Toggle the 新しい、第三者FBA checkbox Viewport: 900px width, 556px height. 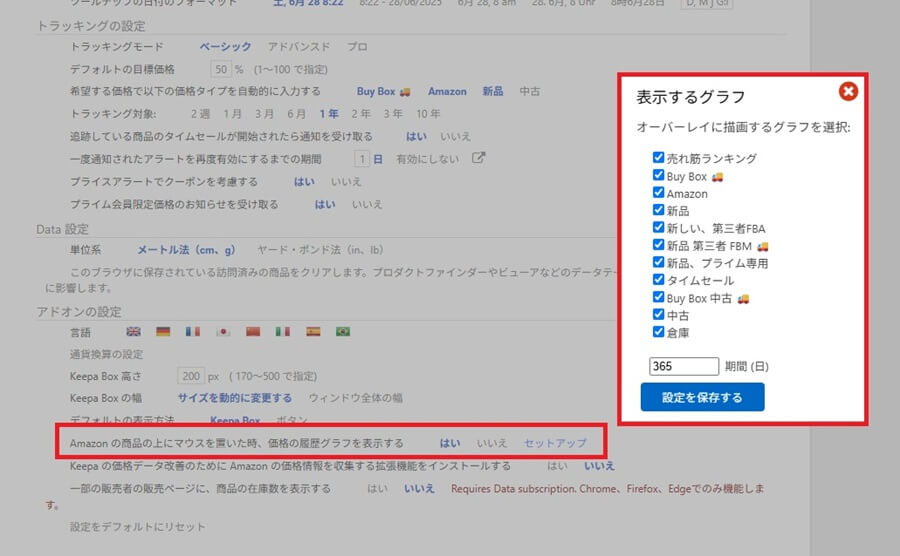coord(658,227)
